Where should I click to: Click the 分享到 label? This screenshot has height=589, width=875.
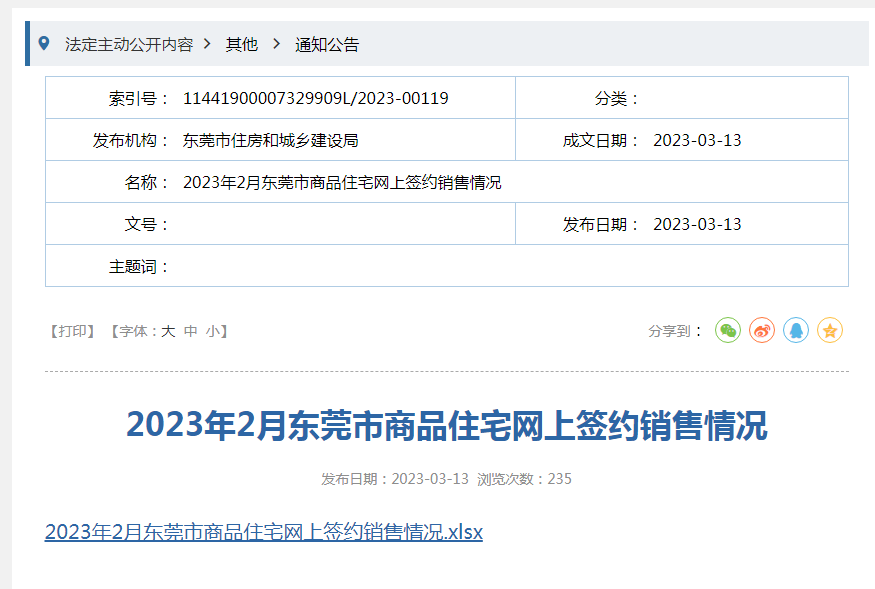tap(675, 331)
